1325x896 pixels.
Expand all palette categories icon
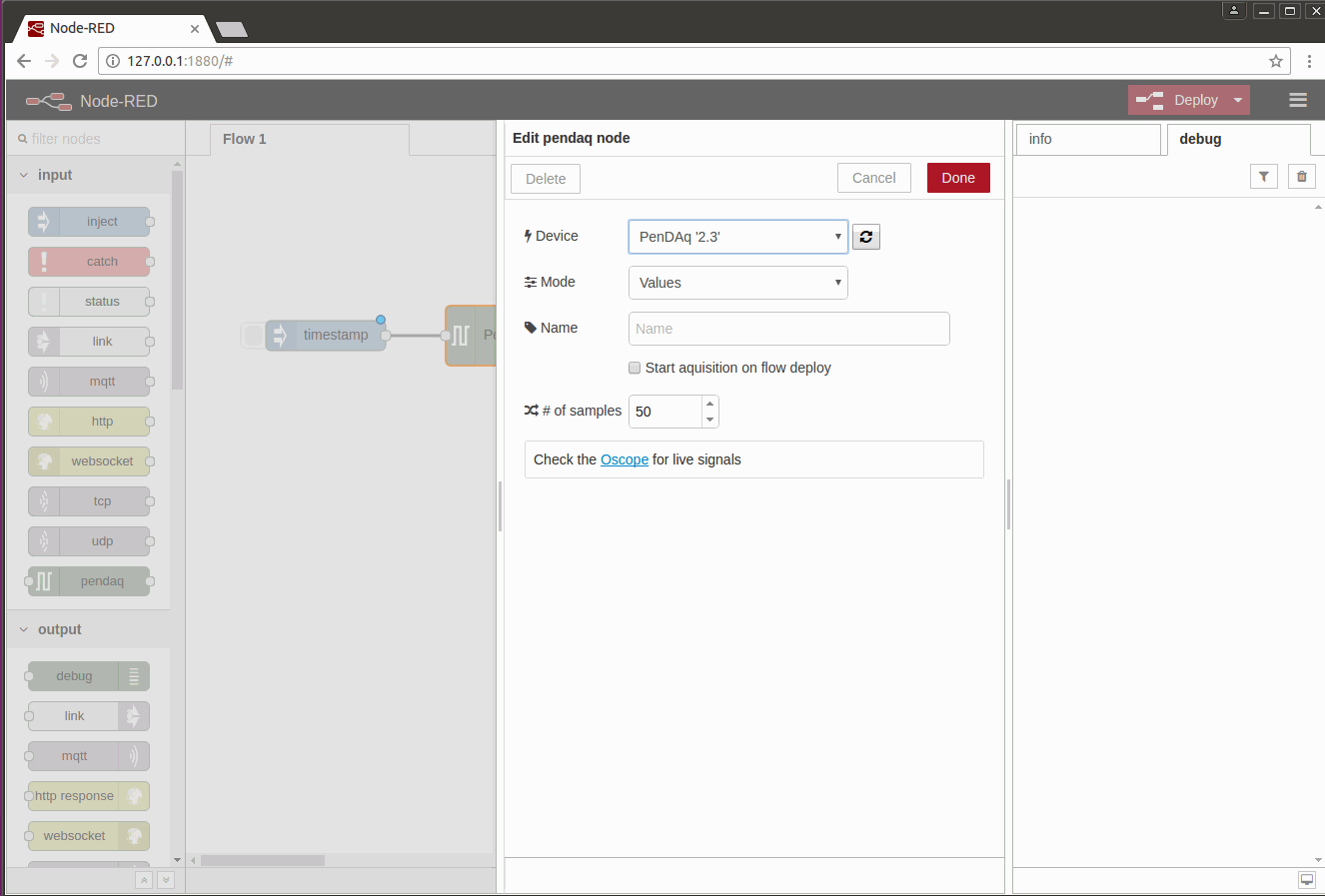coord(166,880)
